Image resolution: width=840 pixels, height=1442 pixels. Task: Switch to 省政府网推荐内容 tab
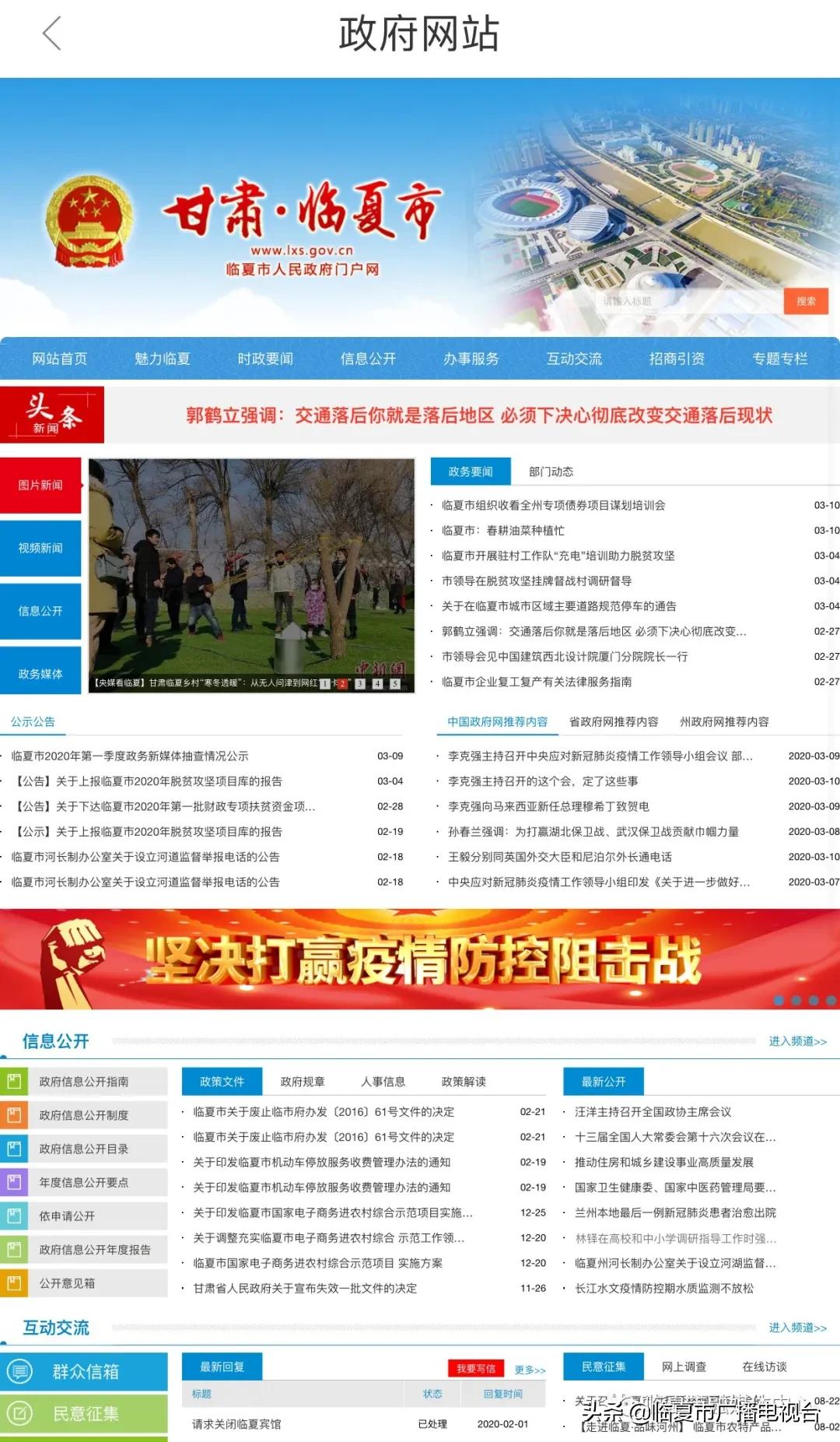(x=614, y=721)
